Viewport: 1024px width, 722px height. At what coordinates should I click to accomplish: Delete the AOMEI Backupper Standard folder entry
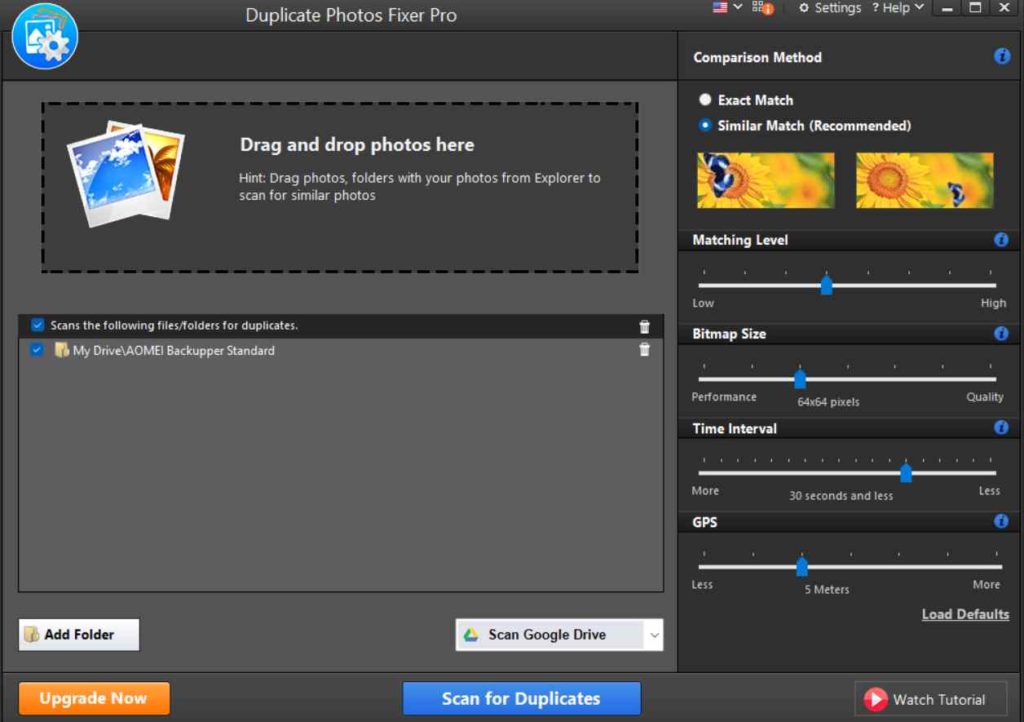(644, 349)
